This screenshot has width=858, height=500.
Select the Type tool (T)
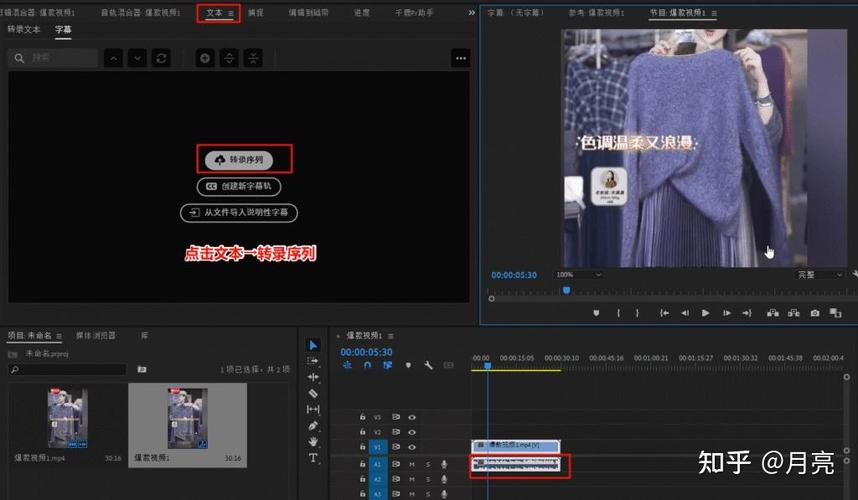(x=313, y=457)
